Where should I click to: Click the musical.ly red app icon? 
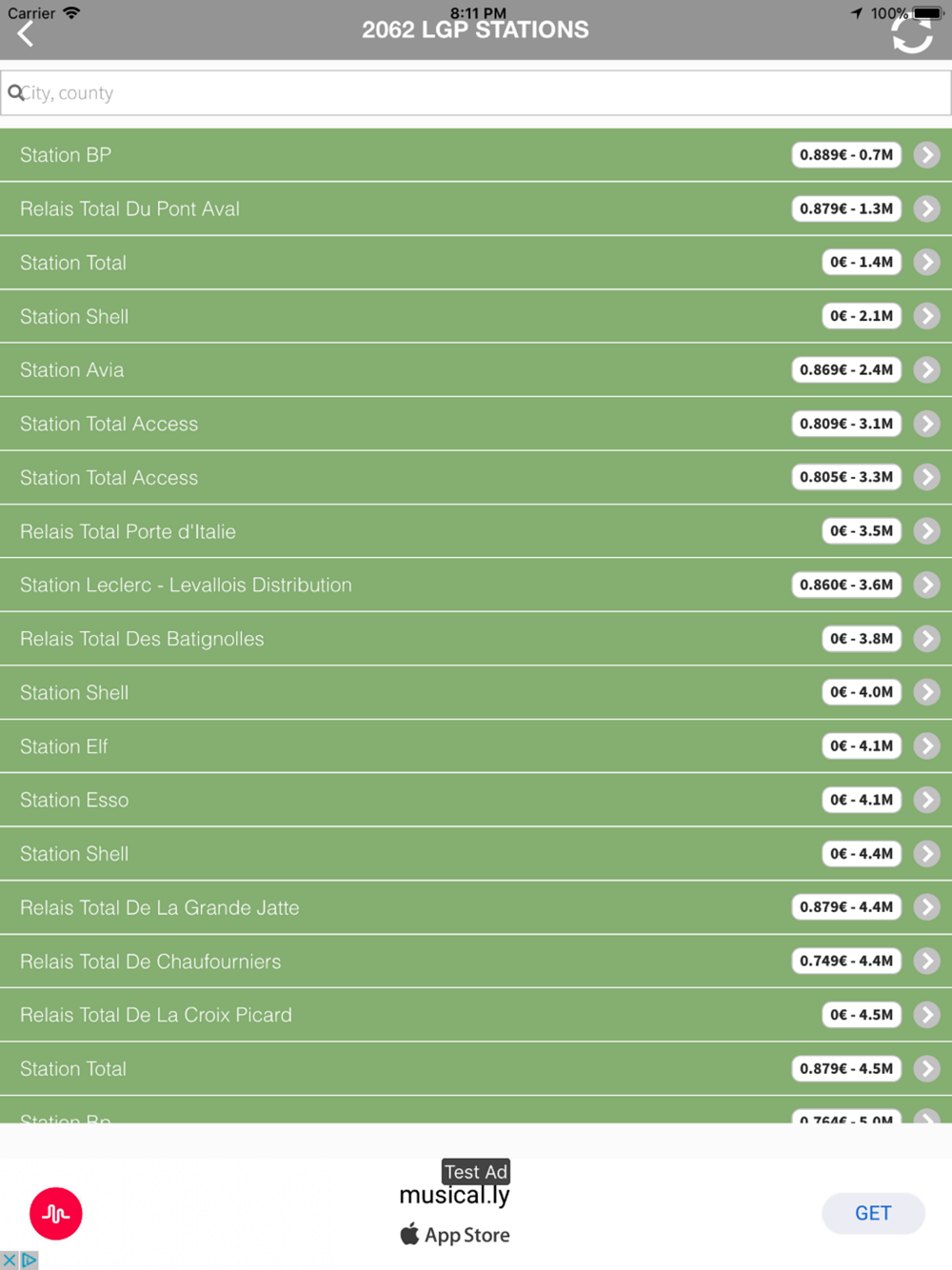click(x=56, y=1213)
